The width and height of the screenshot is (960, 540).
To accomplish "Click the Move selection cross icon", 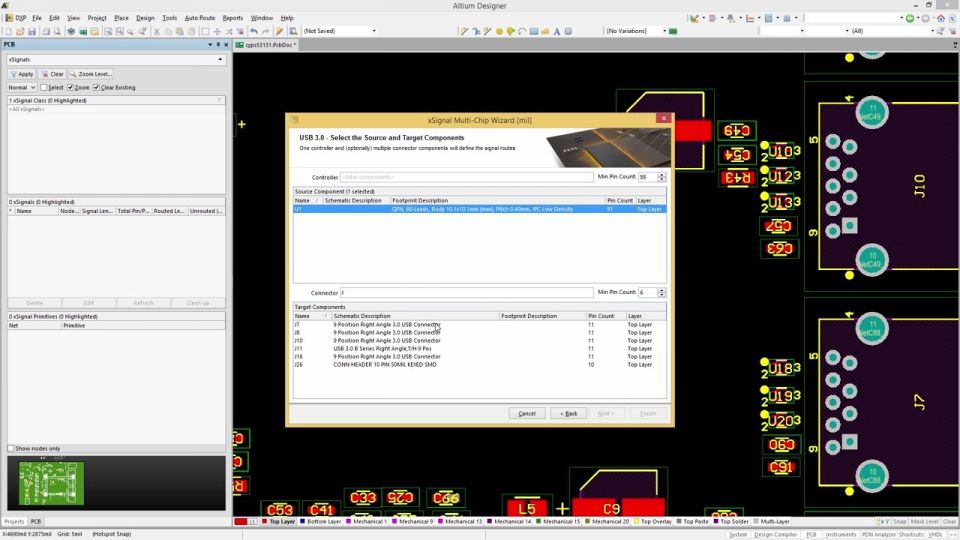I will [x=217, y=31].
